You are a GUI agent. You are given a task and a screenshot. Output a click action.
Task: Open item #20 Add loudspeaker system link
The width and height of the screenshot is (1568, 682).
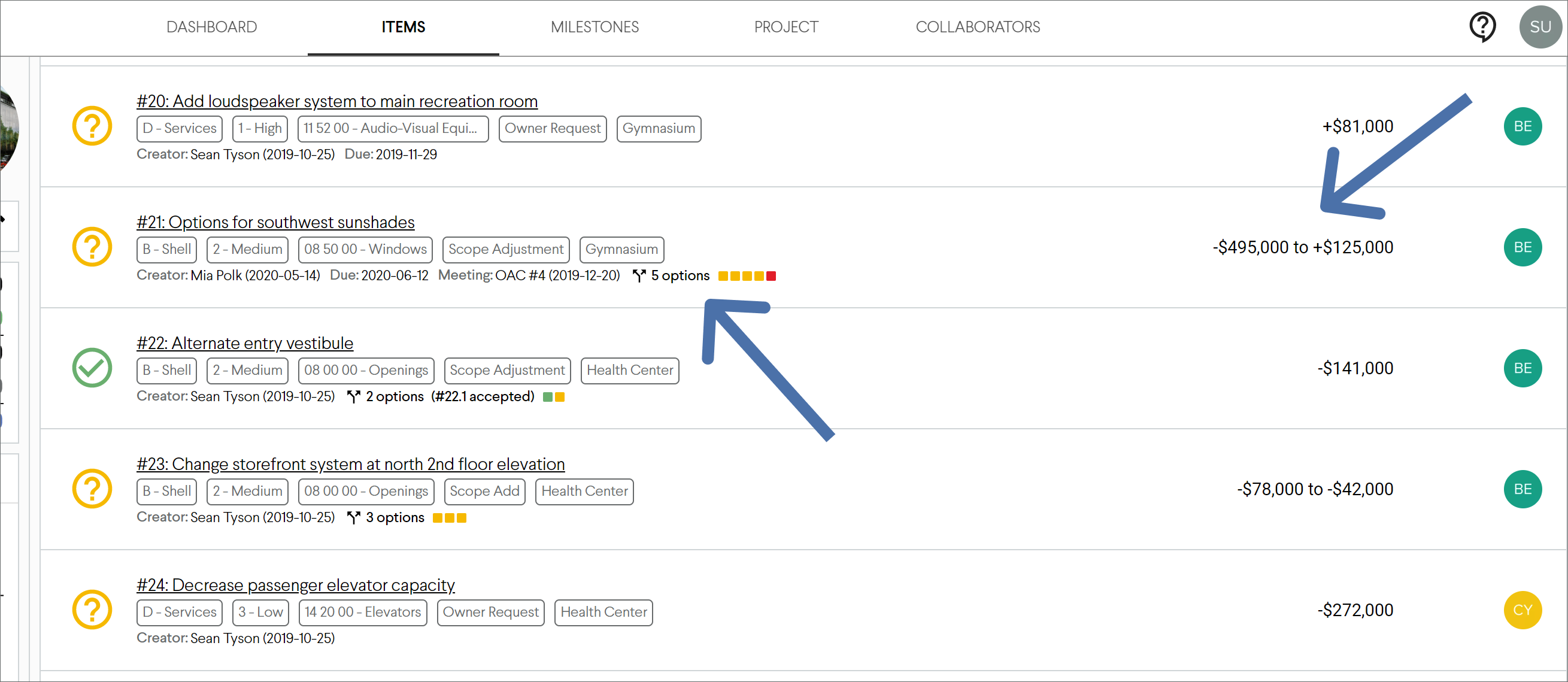pyautogui.click(x=337, y=101)
